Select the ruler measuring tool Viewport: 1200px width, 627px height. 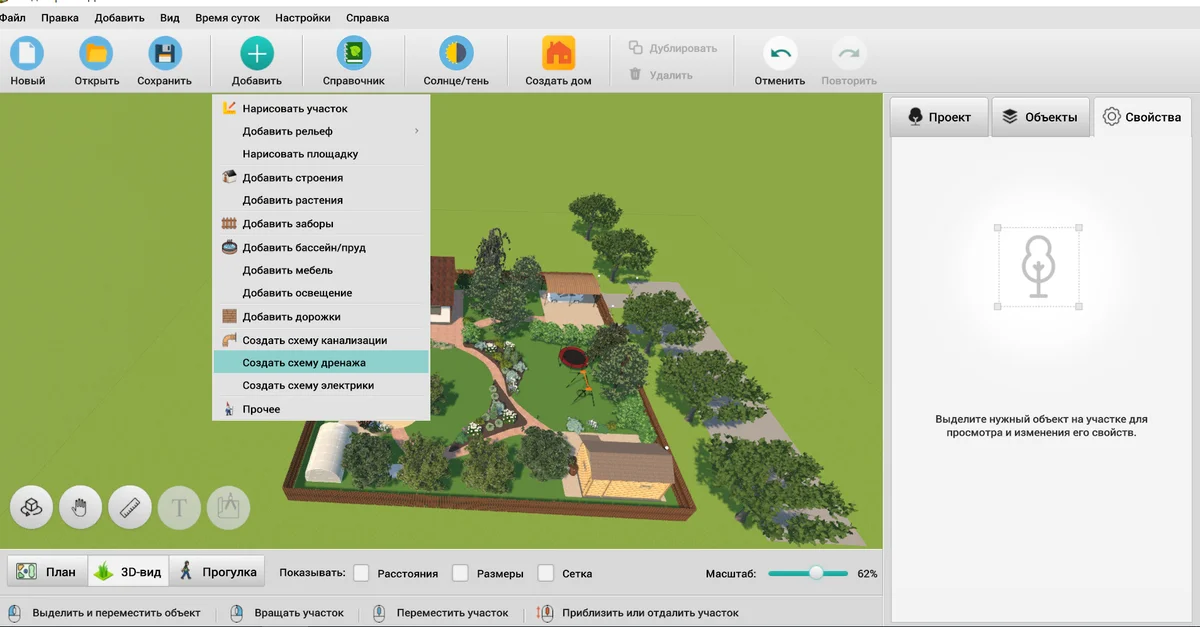130,508
